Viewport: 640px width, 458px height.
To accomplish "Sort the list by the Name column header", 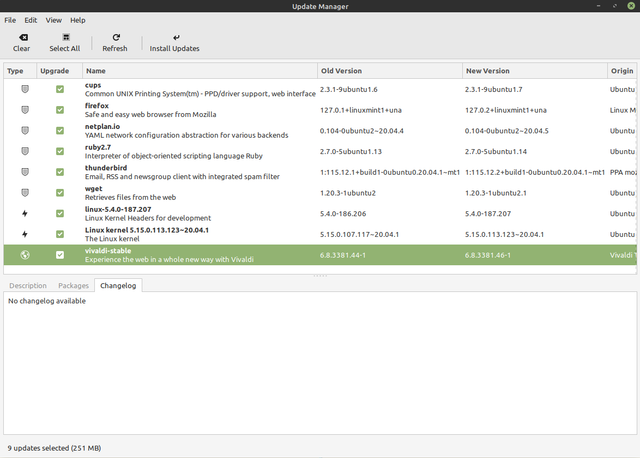I will click(200, 71).
